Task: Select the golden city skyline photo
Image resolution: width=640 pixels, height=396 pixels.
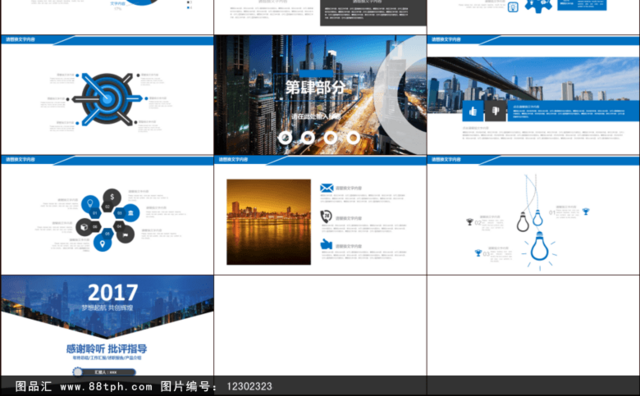Action: pyautogui.click(x=269, y=222)
